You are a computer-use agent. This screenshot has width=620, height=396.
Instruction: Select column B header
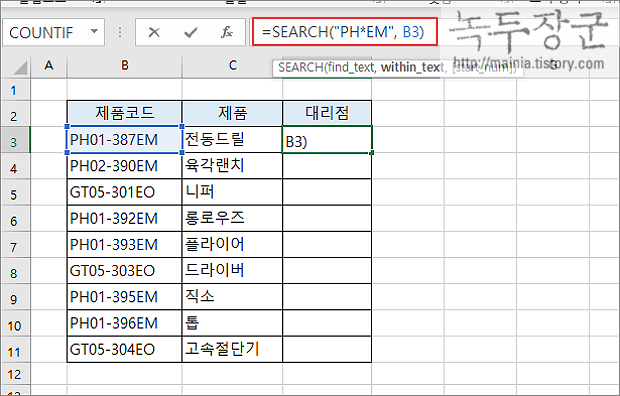pos(125,66)
